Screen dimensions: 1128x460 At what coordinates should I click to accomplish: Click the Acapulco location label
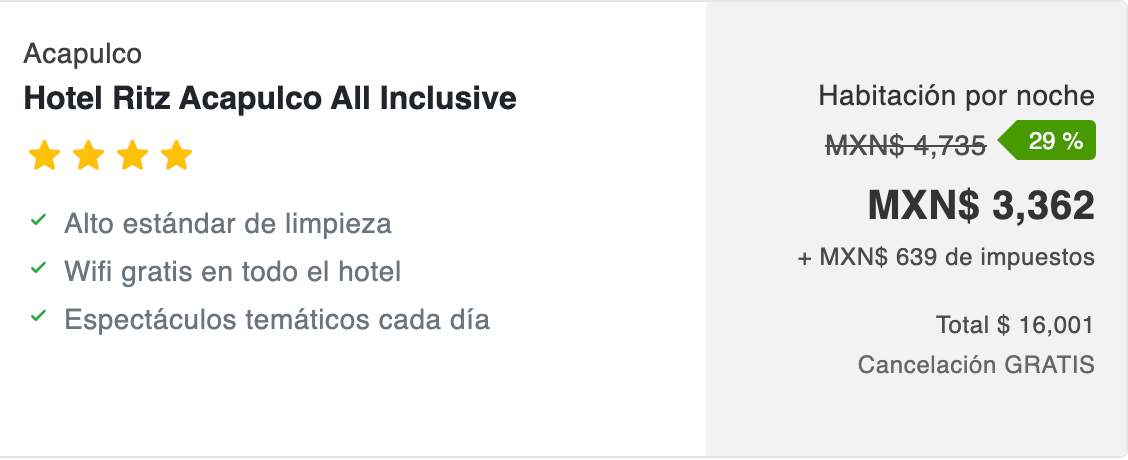82,52
